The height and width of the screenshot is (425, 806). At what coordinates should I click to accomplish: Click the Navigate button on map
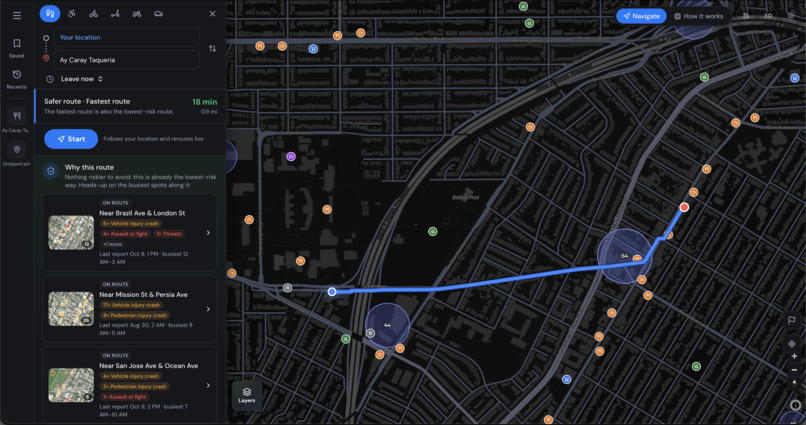pos(641,16)
